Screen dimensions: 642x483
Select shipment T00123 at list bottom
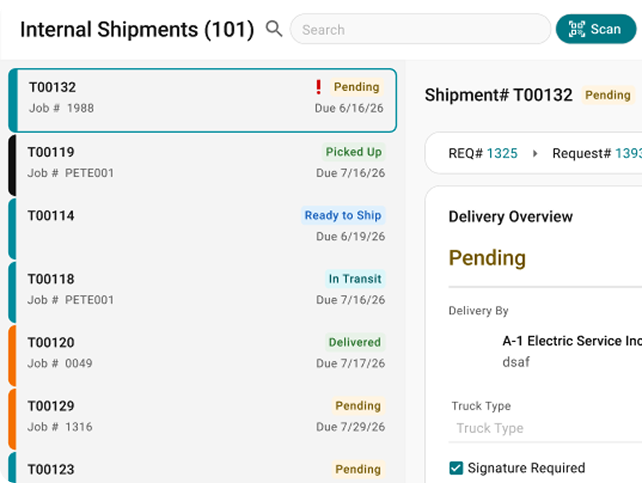[x=202, y=467]
